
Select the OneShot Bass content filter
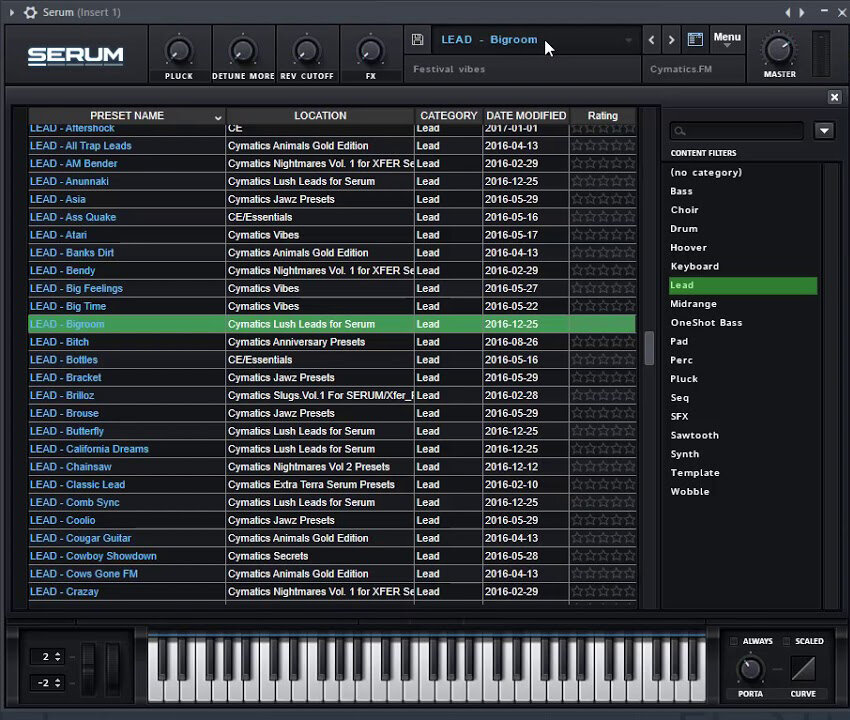pyautogui.click(x=706, y=323)
